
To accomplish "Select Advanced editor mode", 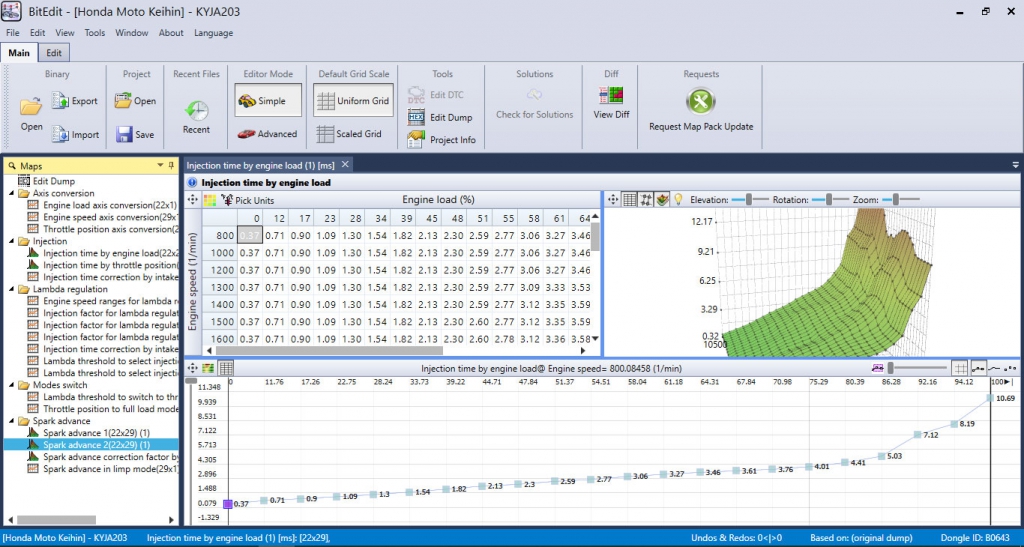I will pos(268,134).
